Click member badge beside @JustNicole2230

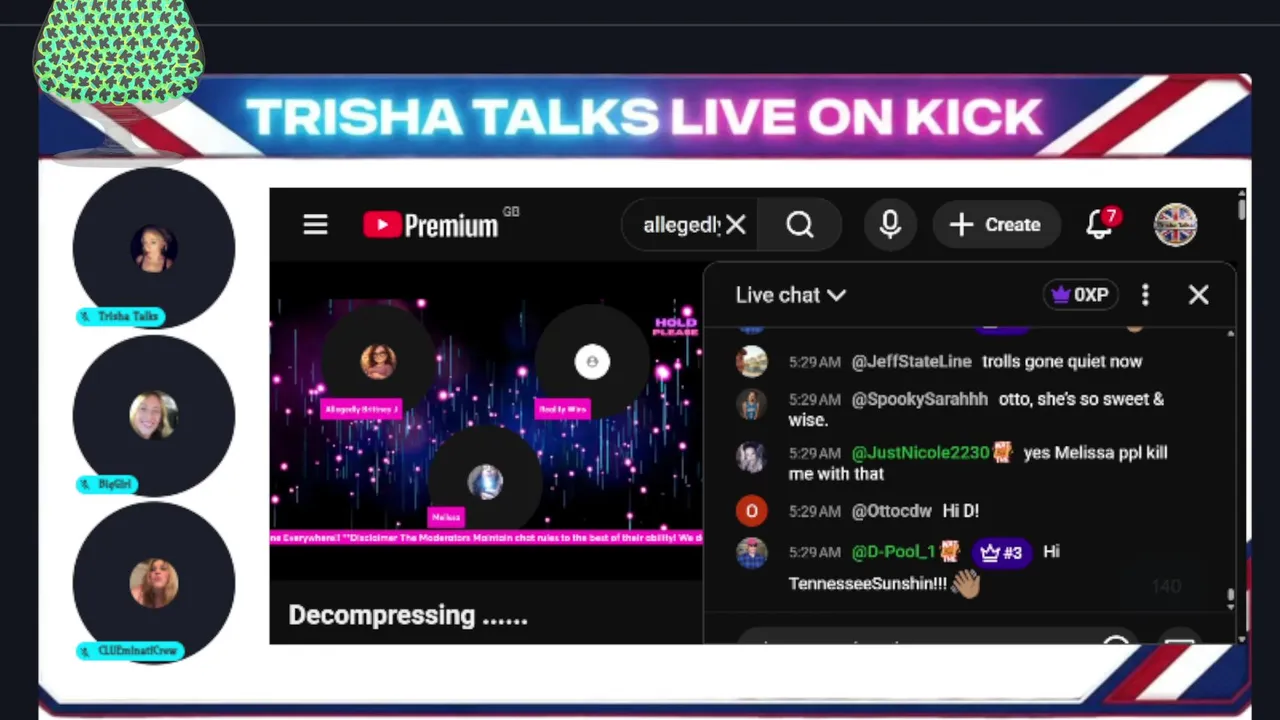point(1002,453)
